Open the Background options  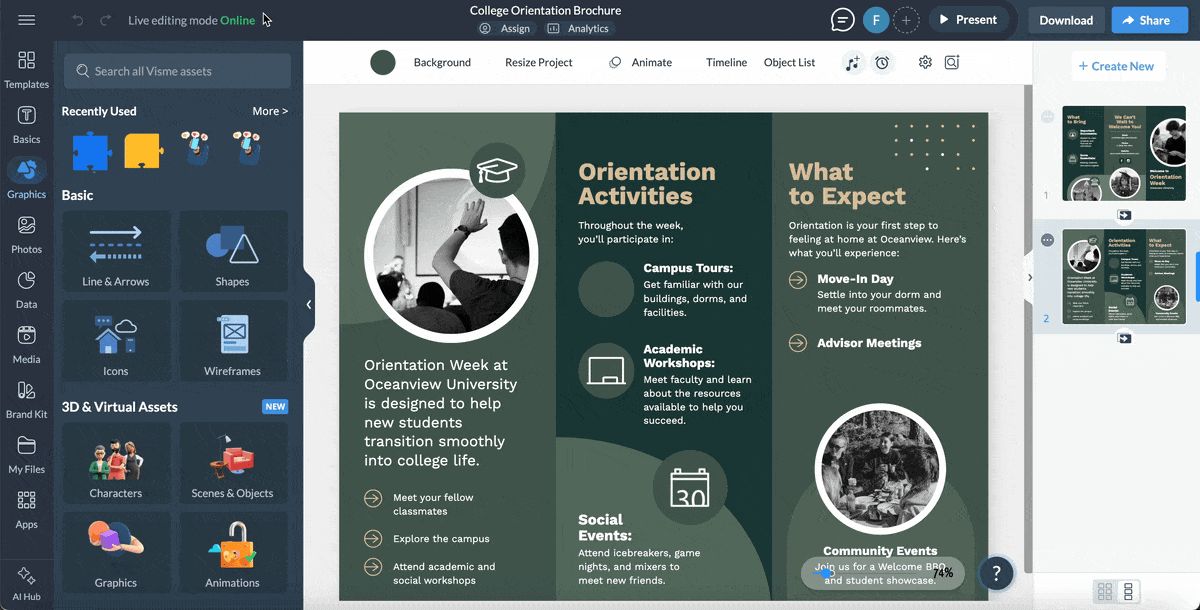(x=442, y=62)
